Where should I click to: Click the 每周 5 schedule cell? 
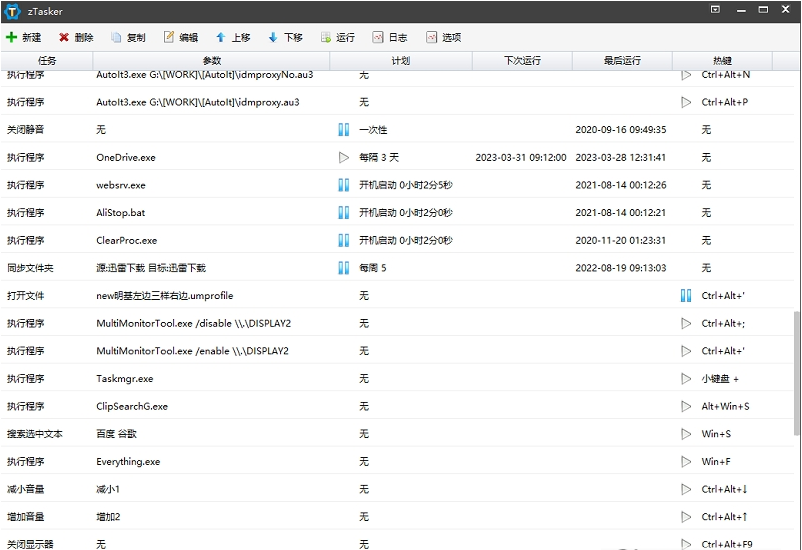pos(372,268)
